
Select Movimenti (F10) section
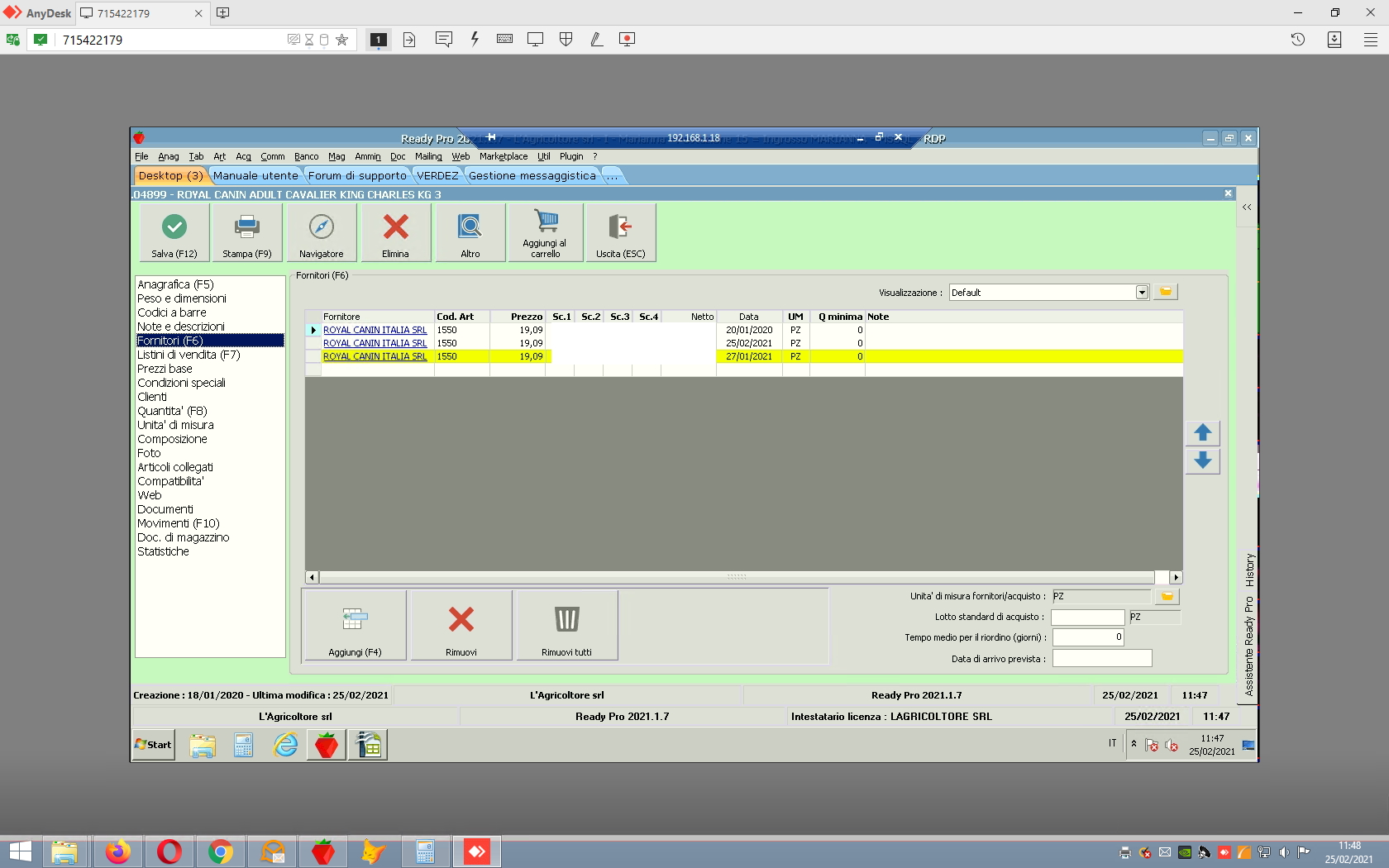178,523
